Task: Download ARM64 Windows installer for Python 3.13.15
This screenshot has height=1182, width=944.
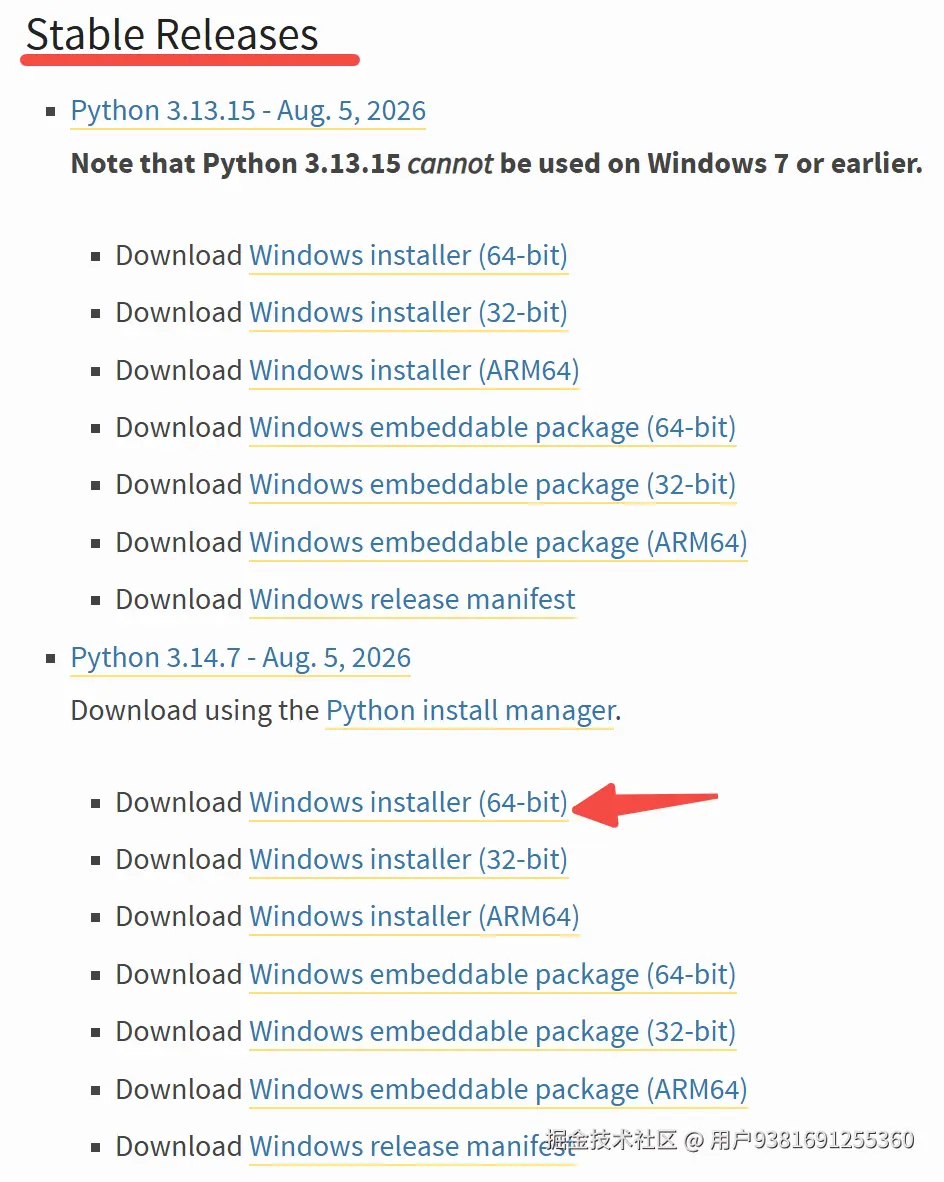Action: [414, 371]
